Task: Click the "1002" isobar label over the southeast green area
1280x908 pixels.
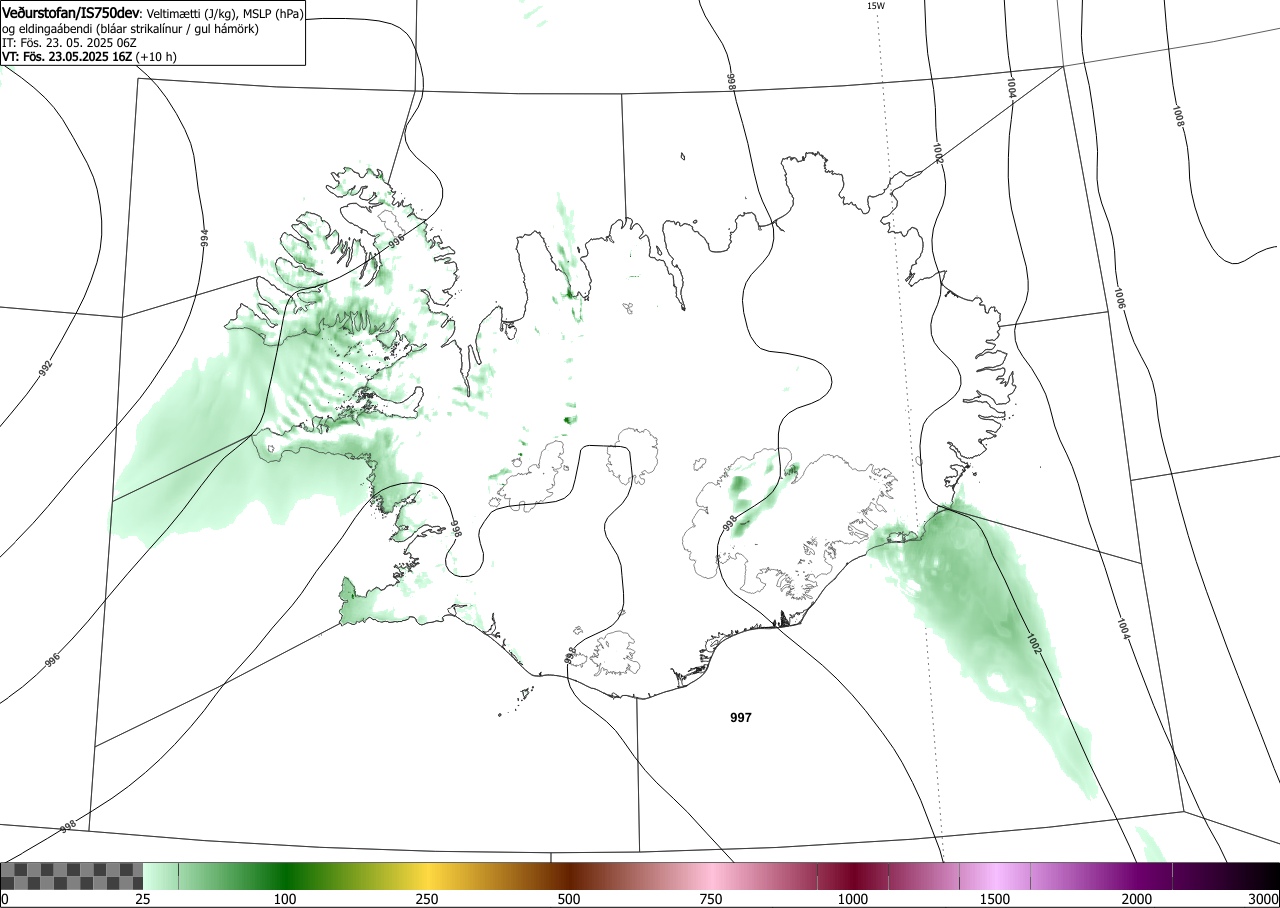Action: click(x=1034, y=645)
